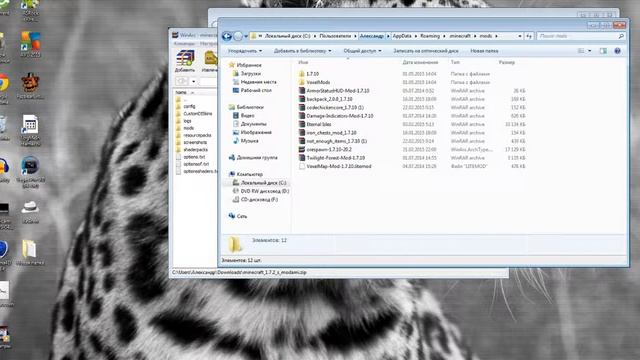Image resolution: width=640 pixels, height=360 pixels.
Task: Open the Видео library
Action: click(247, 116)
